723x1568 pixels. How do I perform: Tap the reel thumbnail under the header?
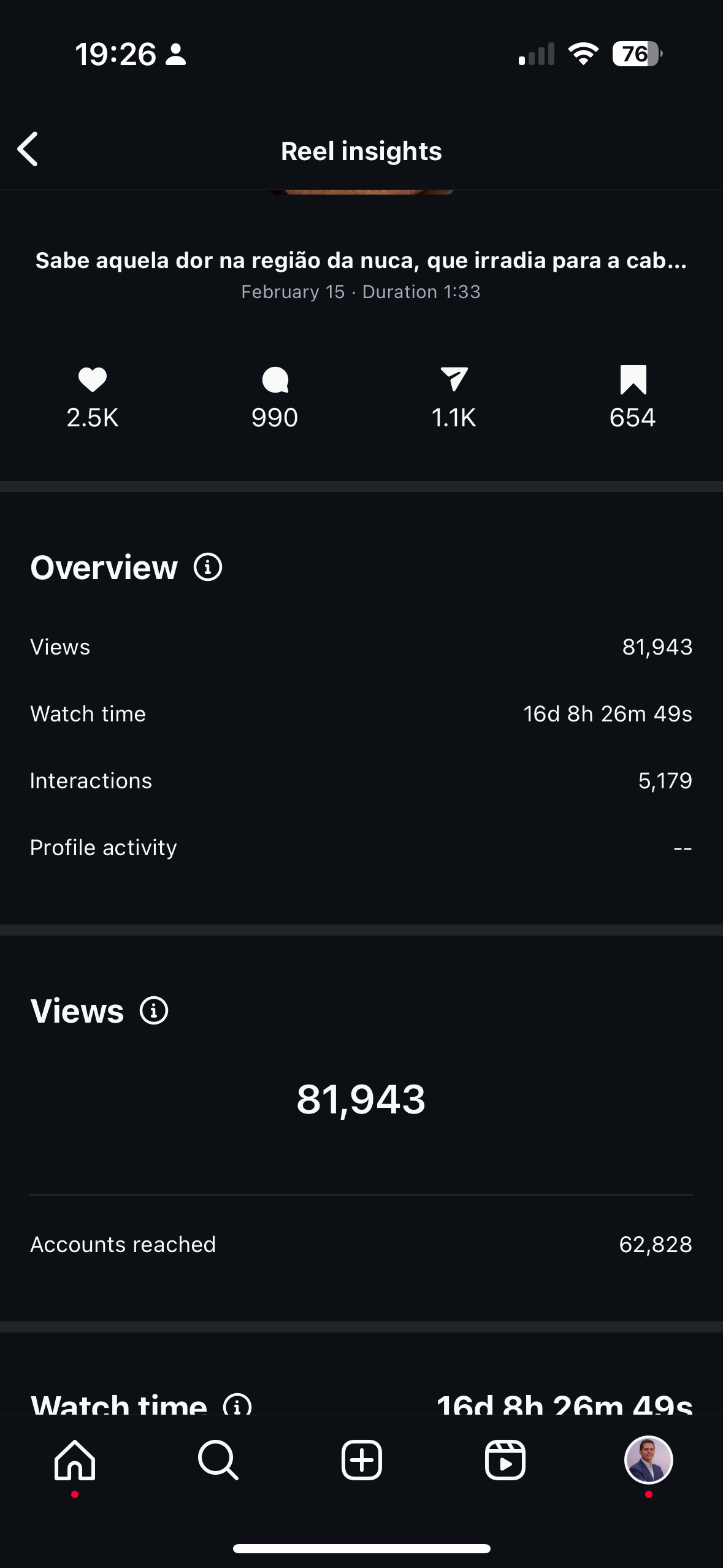coord(362,192)
